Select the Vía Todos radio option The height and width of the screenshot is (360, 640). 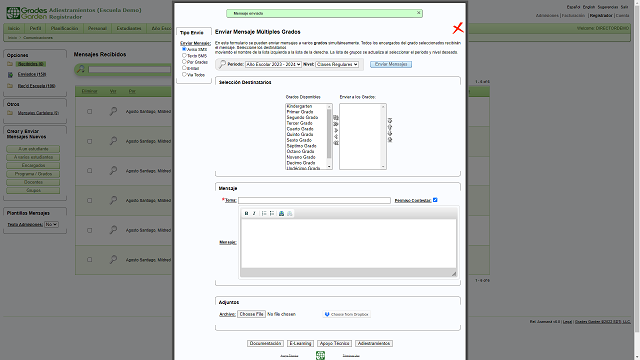click(x=184, y=74)
